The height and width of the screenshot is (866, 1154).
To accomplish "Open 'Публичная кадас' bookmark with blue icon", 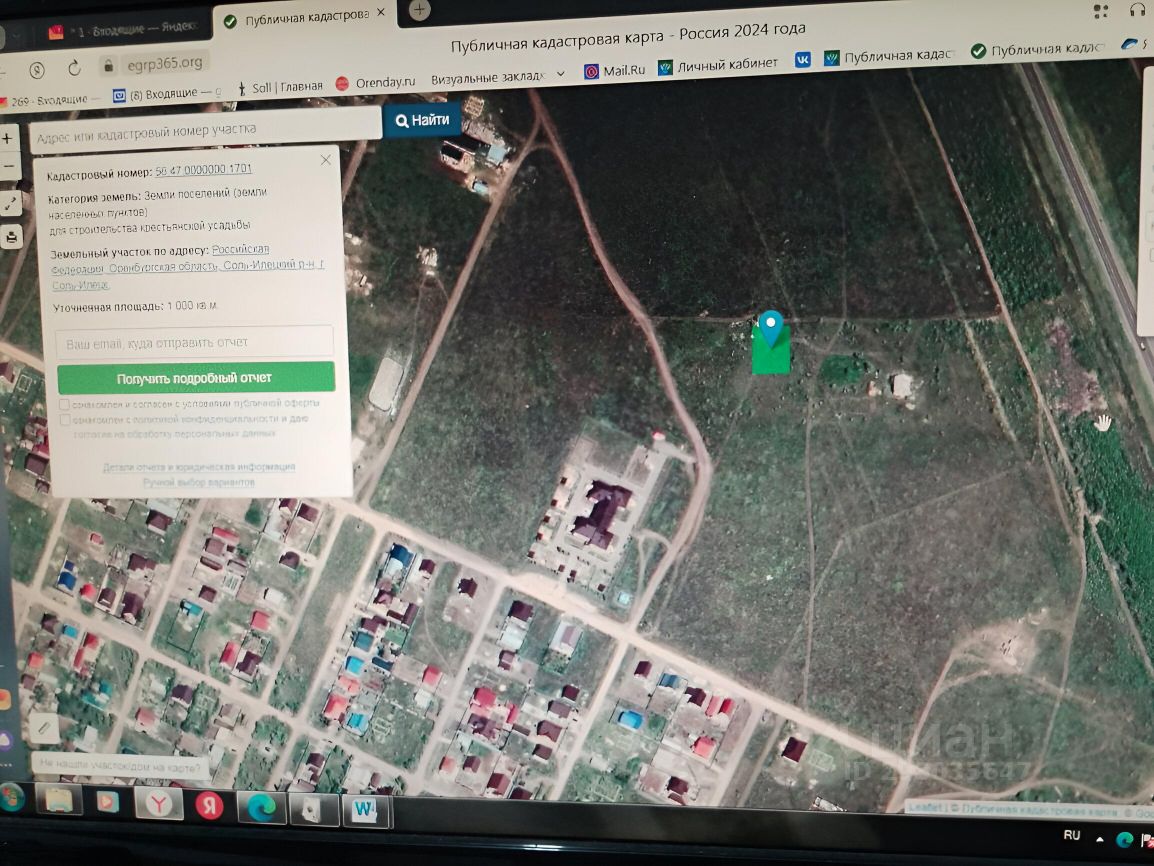I will click(x=889, y=57).
